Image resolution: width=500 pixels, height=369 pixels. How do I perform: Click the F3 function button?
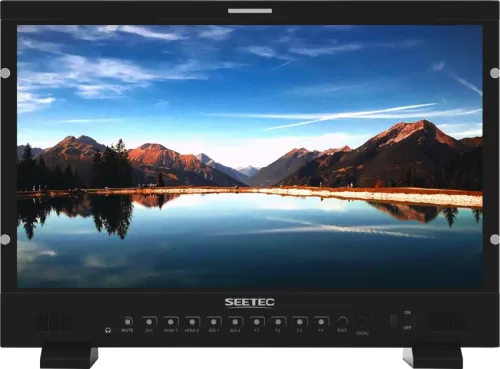300,322
